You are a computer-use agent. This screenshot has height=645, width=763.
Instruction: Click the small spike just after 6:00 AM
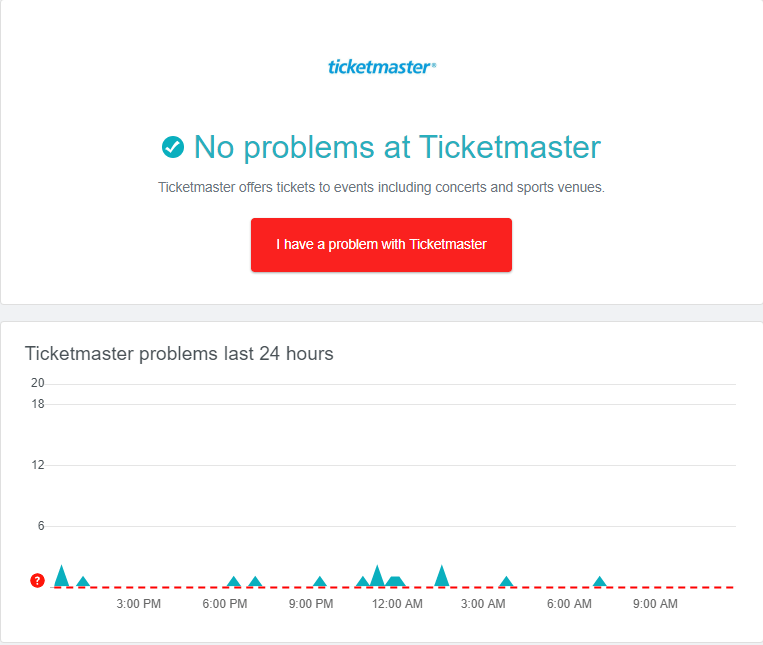point(600,582)
